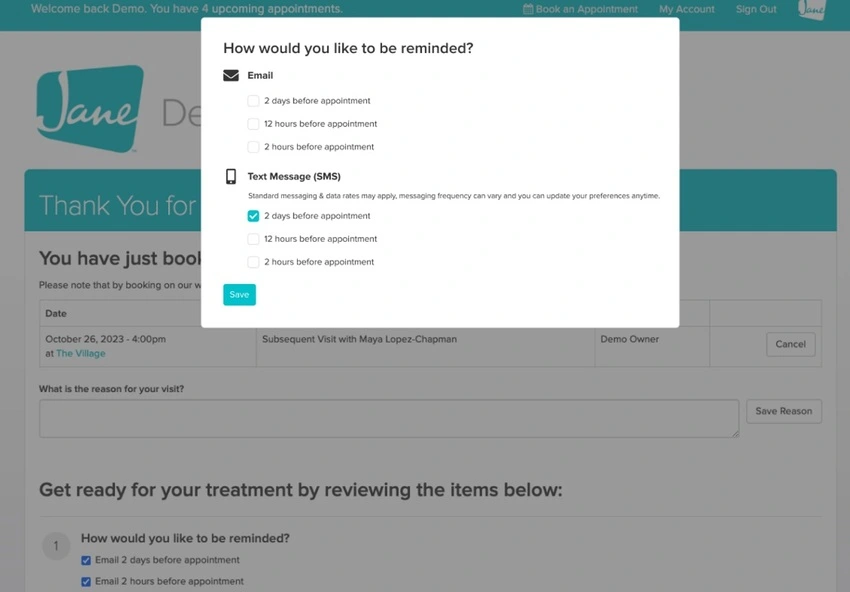Enable email reminder 2 days before appointment
The width and height of the screenshot is (850, 592).
click(x=254, y=101)
